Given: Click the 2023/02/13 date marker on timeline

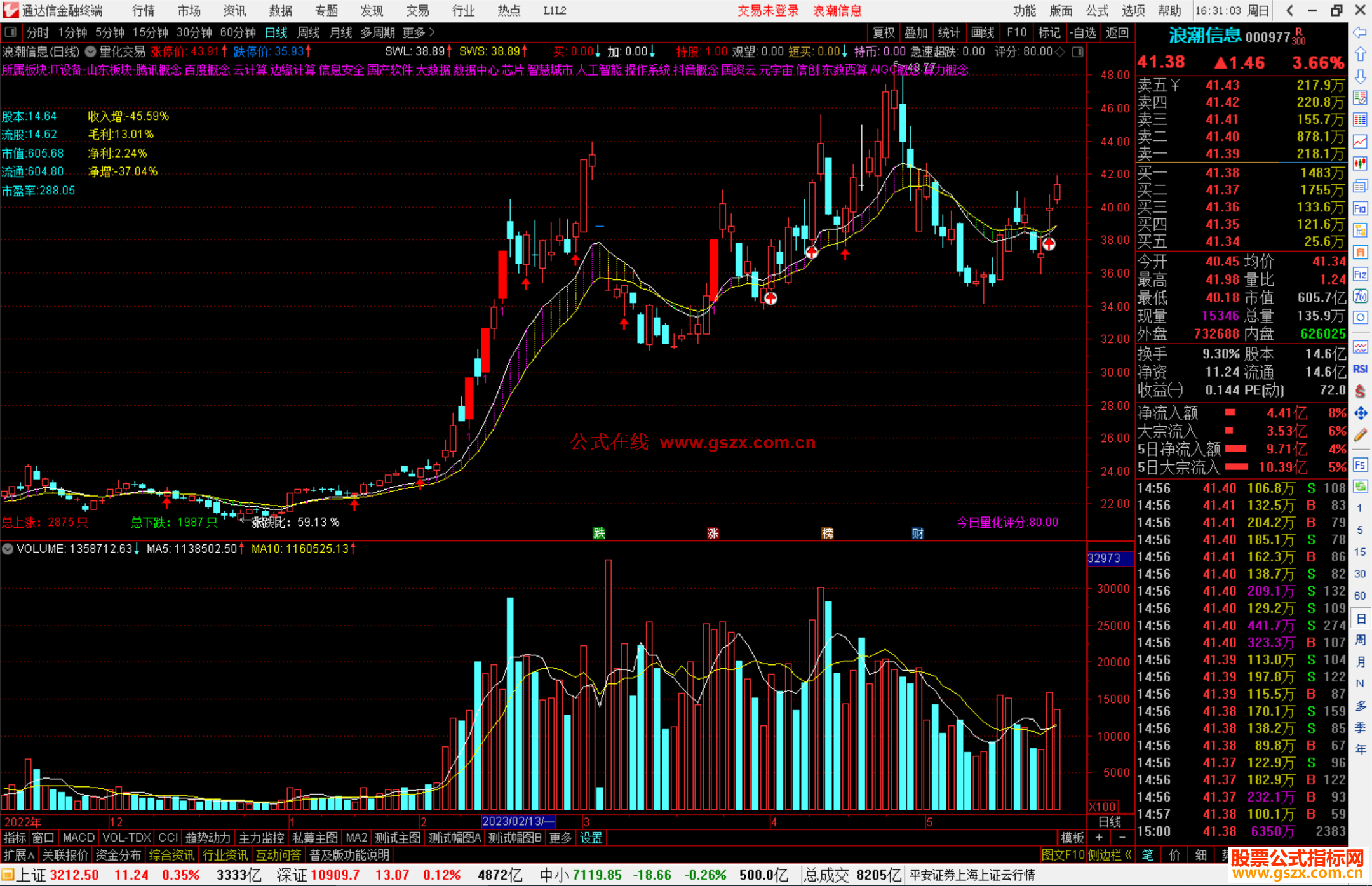Looking at the screenshot, I should pos(518,821).
